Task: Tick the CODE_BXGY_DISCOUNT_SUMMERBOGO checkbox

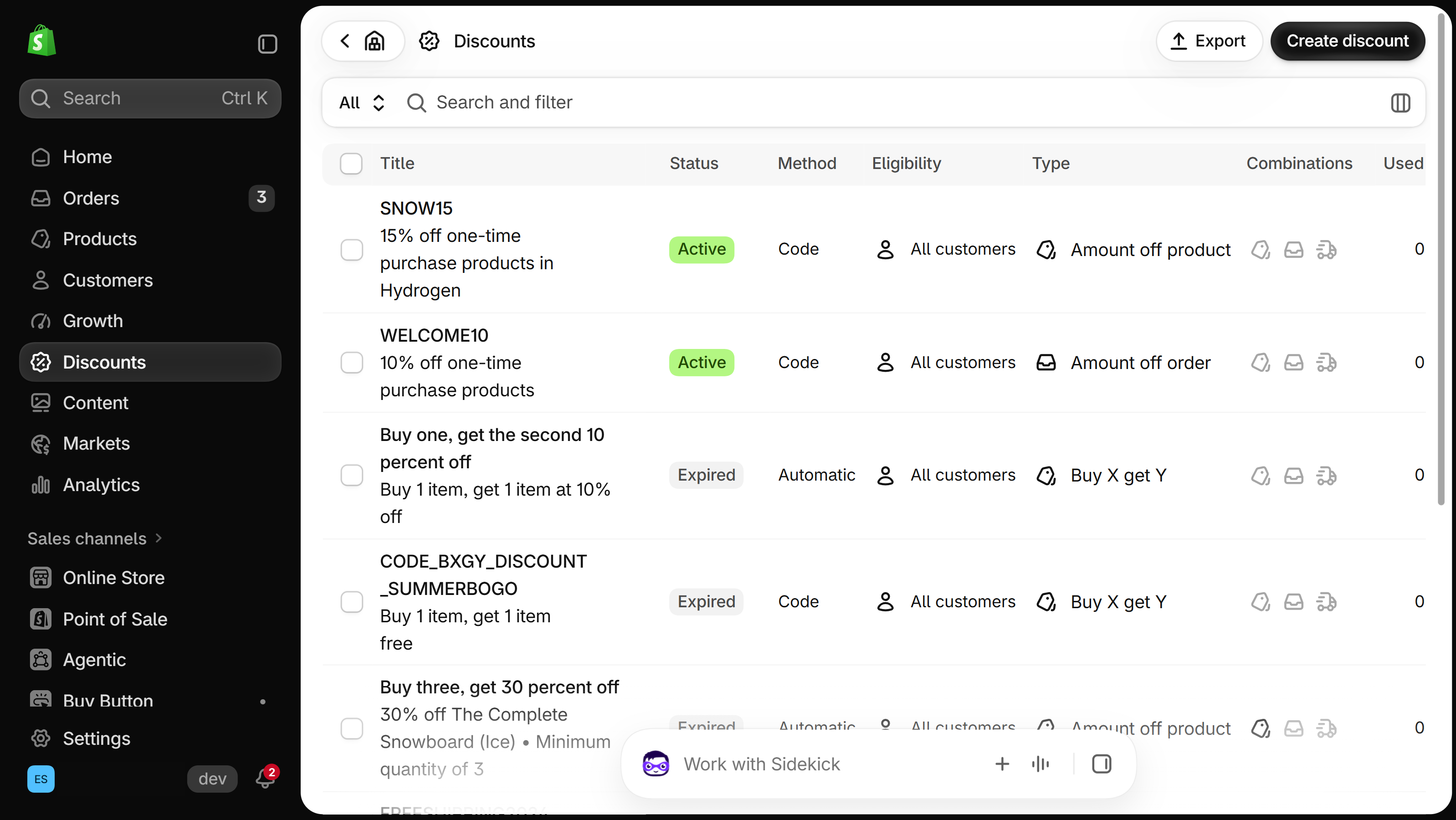Action: click(351, 601)
